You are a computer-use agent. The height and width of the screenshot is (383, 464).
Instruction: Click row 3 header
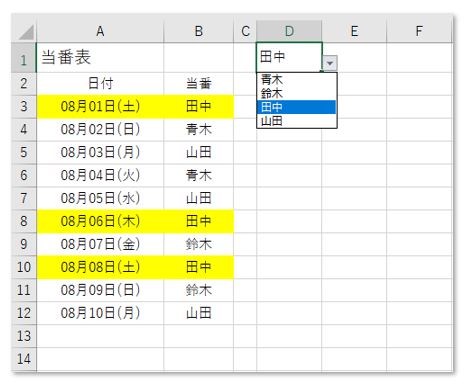coord(24,107)
